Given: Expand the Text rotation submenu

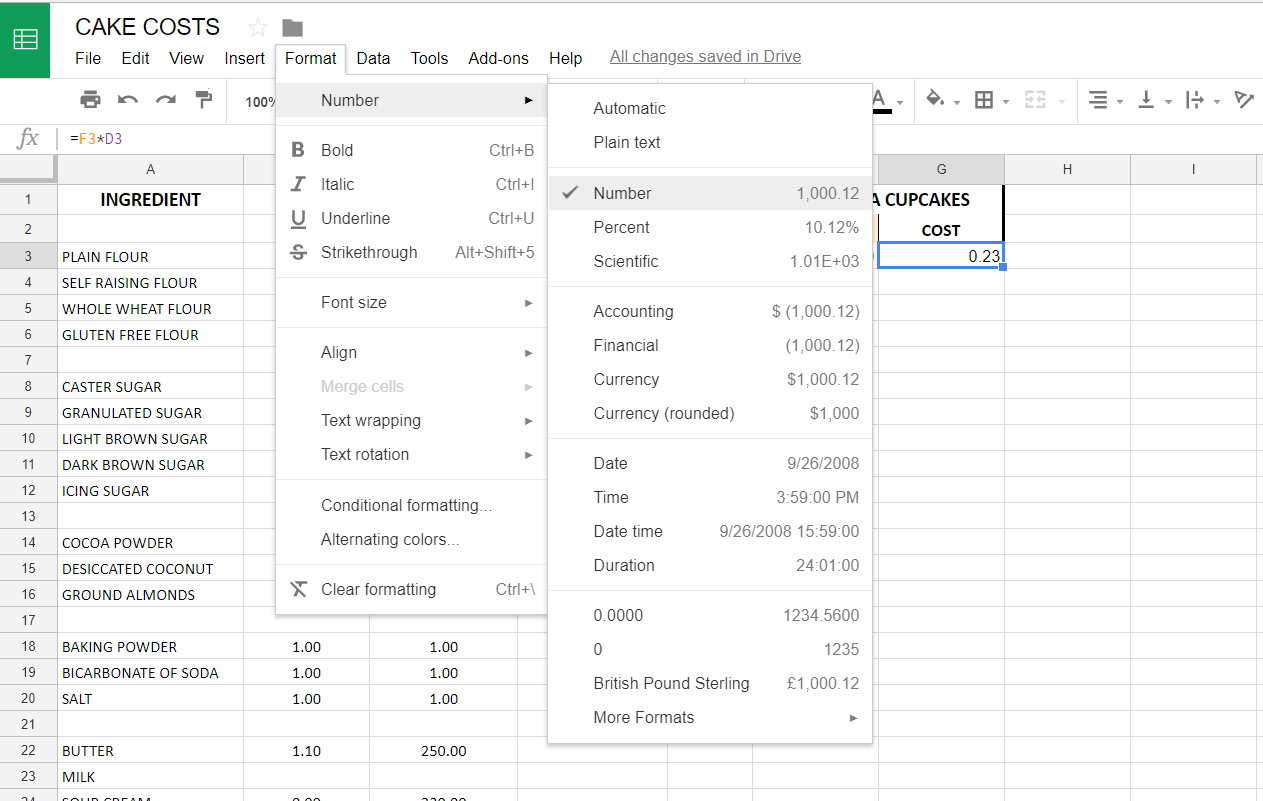Looking at the screenshot, I should [412, 454].
